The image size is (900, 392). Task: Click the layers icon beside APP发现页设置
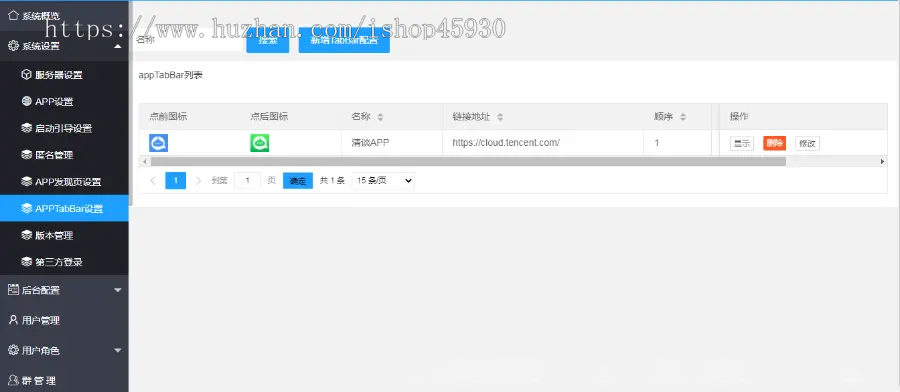pyautogui.click(x=26, y=181)
